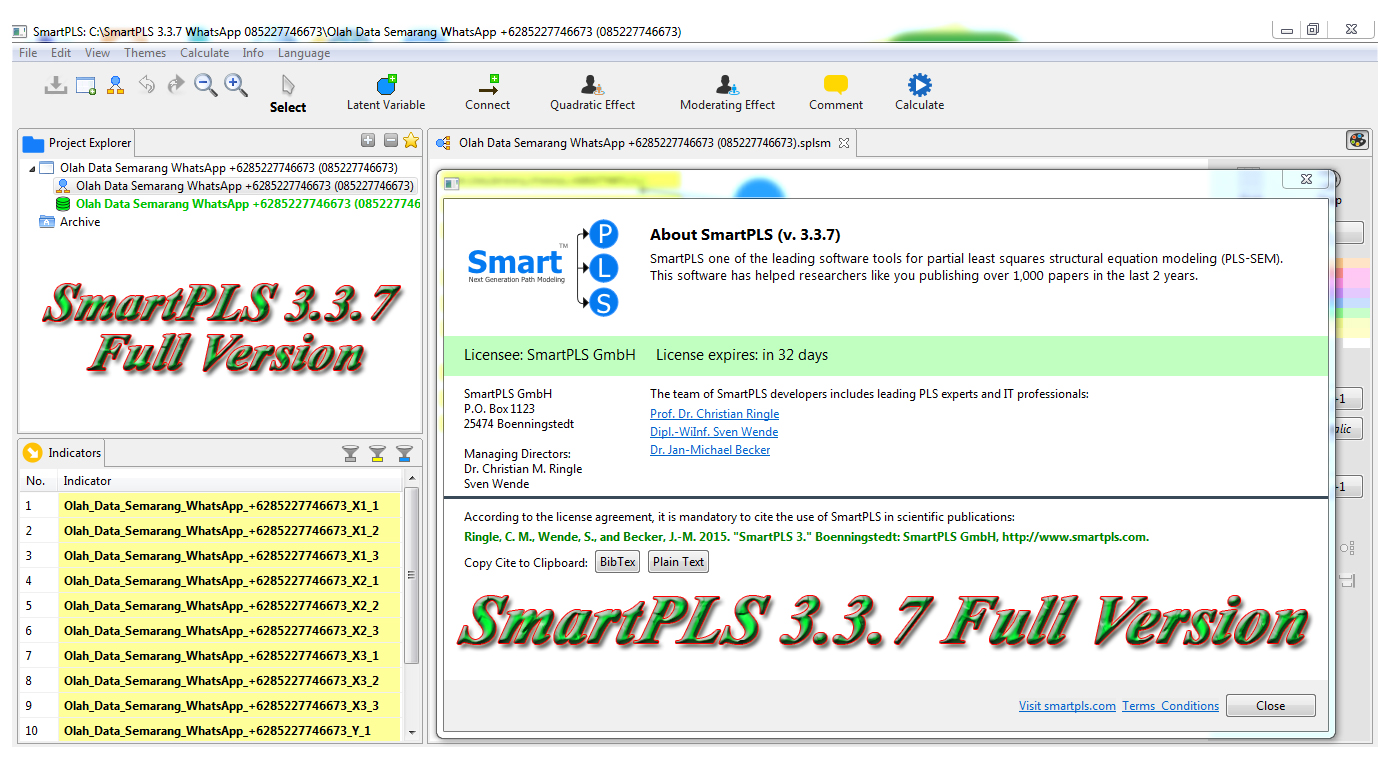Close the .splsm editor tab

(843, 143)
